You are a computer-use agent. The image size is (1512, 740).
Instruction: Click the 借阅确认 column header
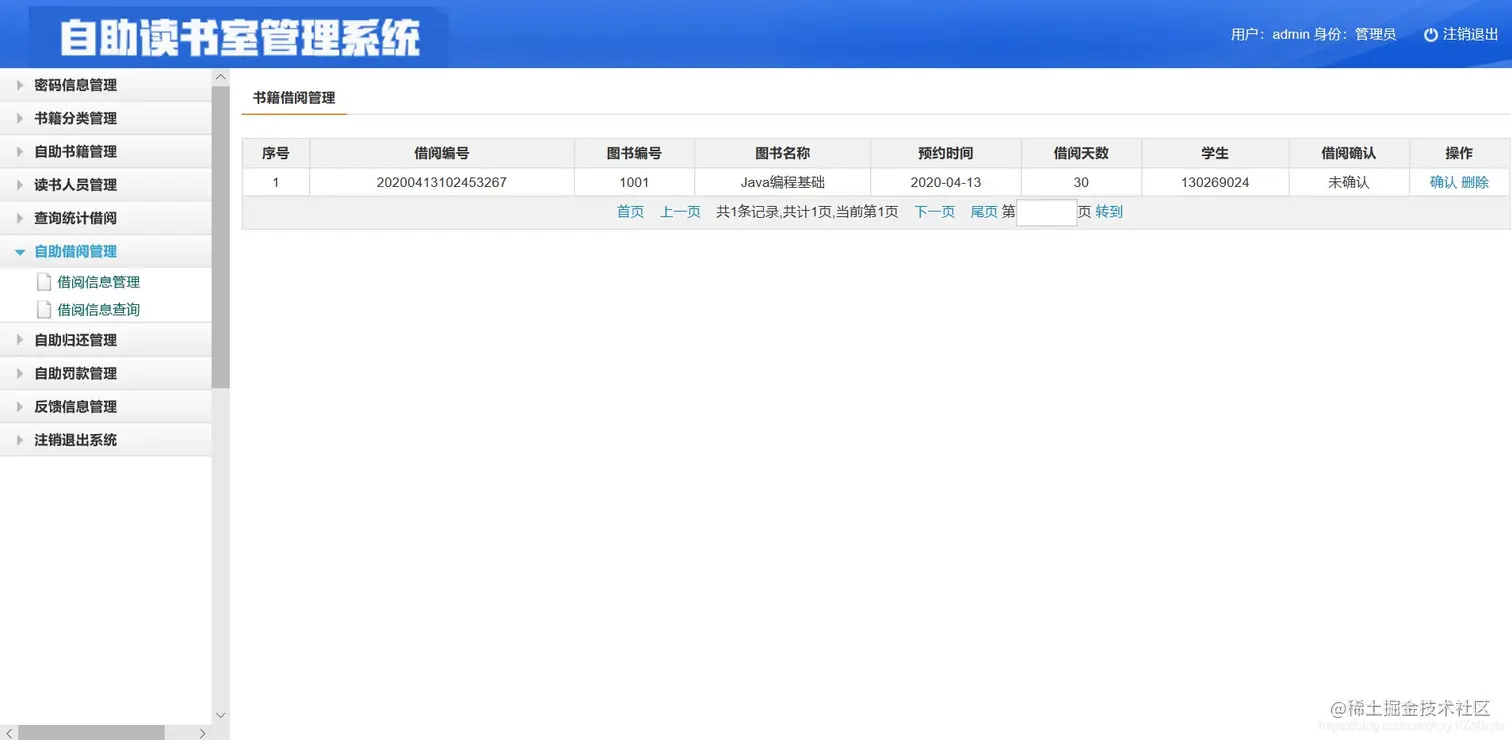pyautogui.click(x=1348, y=153)
